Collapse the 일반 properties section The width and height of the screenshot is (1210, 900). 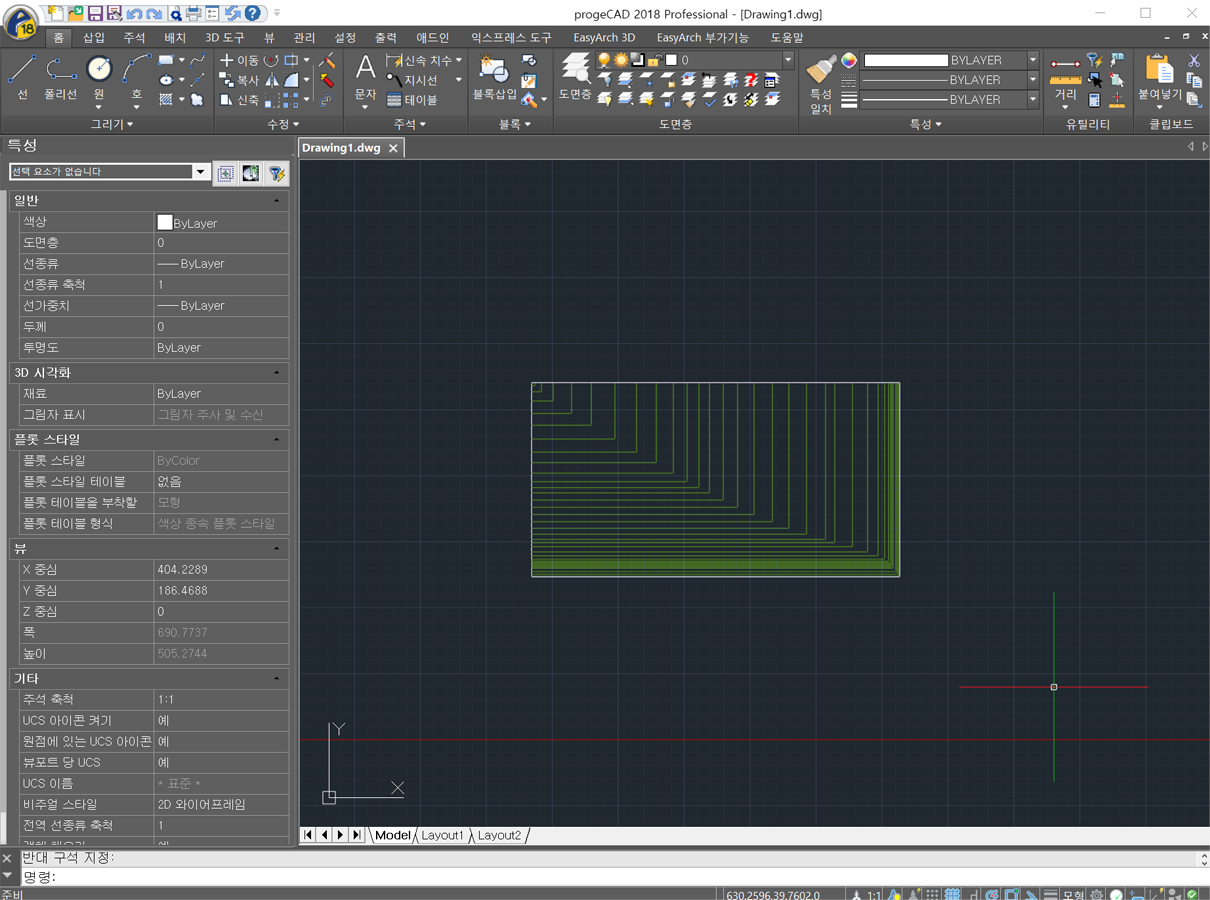coord(277,201)
